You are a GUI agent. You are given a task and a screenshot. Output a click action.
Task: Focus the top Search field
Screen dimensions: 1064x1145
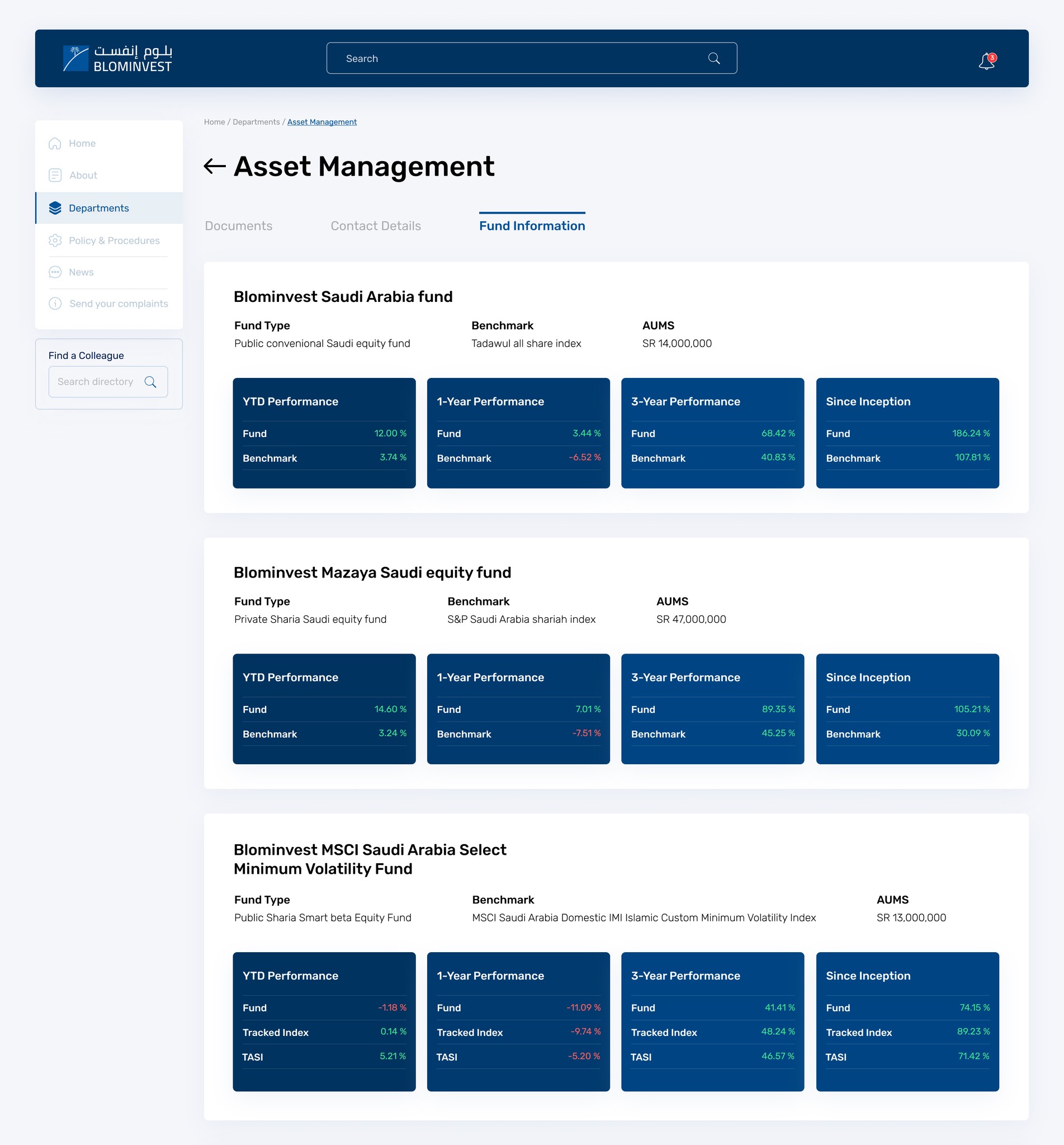[x=531, y=58]
